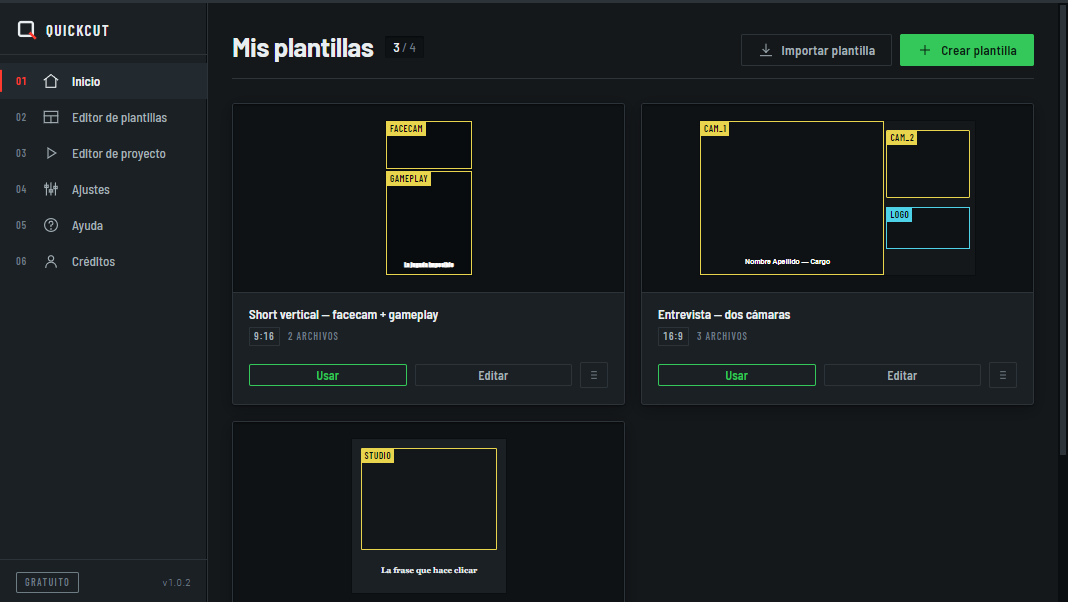
Task: Click the page vertical scrollbar
Action: pyautogui.click(x=1063, y=229)
